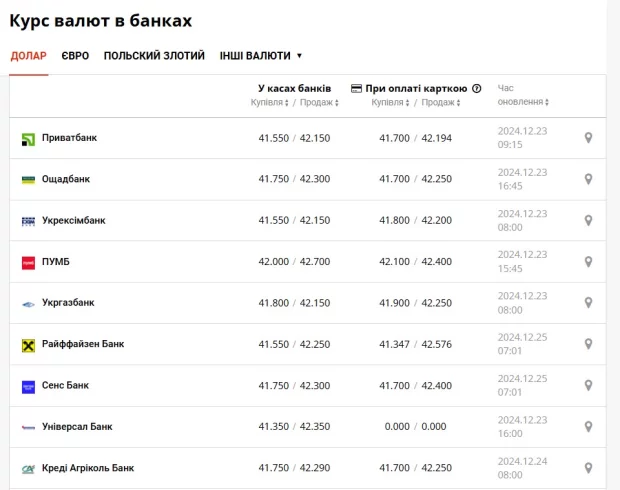Viewport: 620px width, 490px height.
Task: Click the Райффайзен Банк logo icon
Action: pos(28,345)
